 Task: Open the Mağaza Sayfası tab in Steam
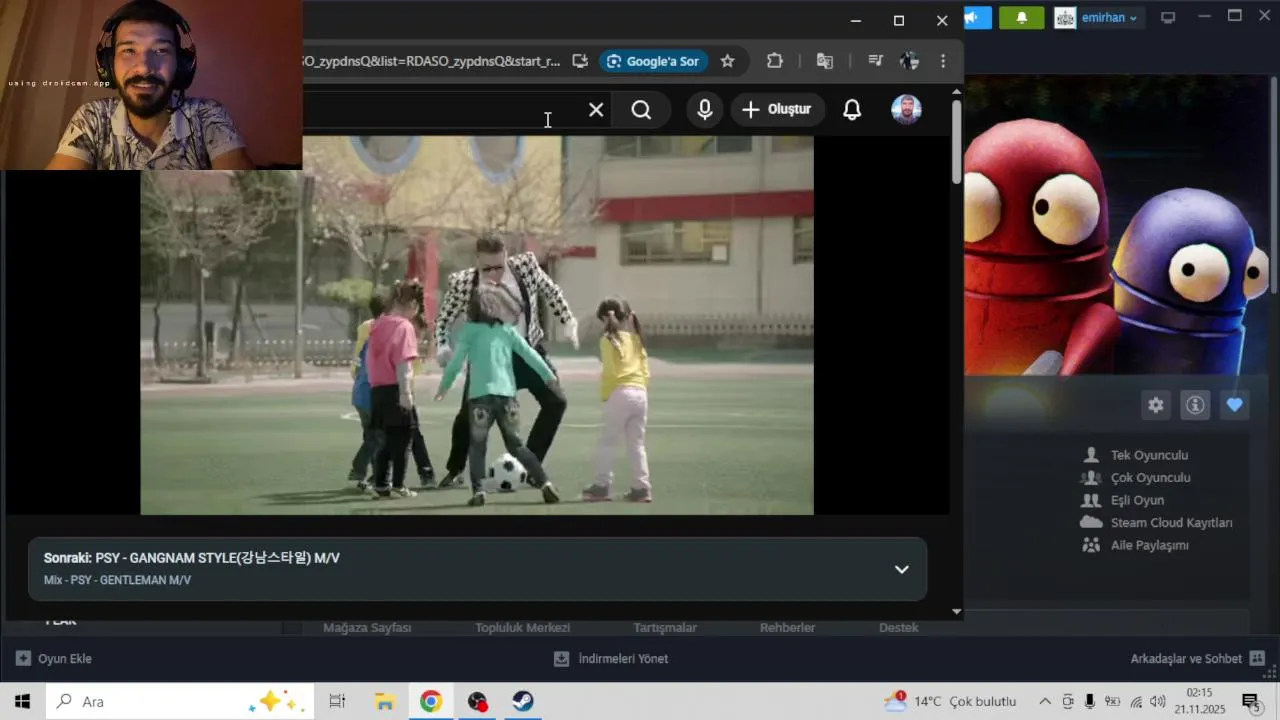367,628
